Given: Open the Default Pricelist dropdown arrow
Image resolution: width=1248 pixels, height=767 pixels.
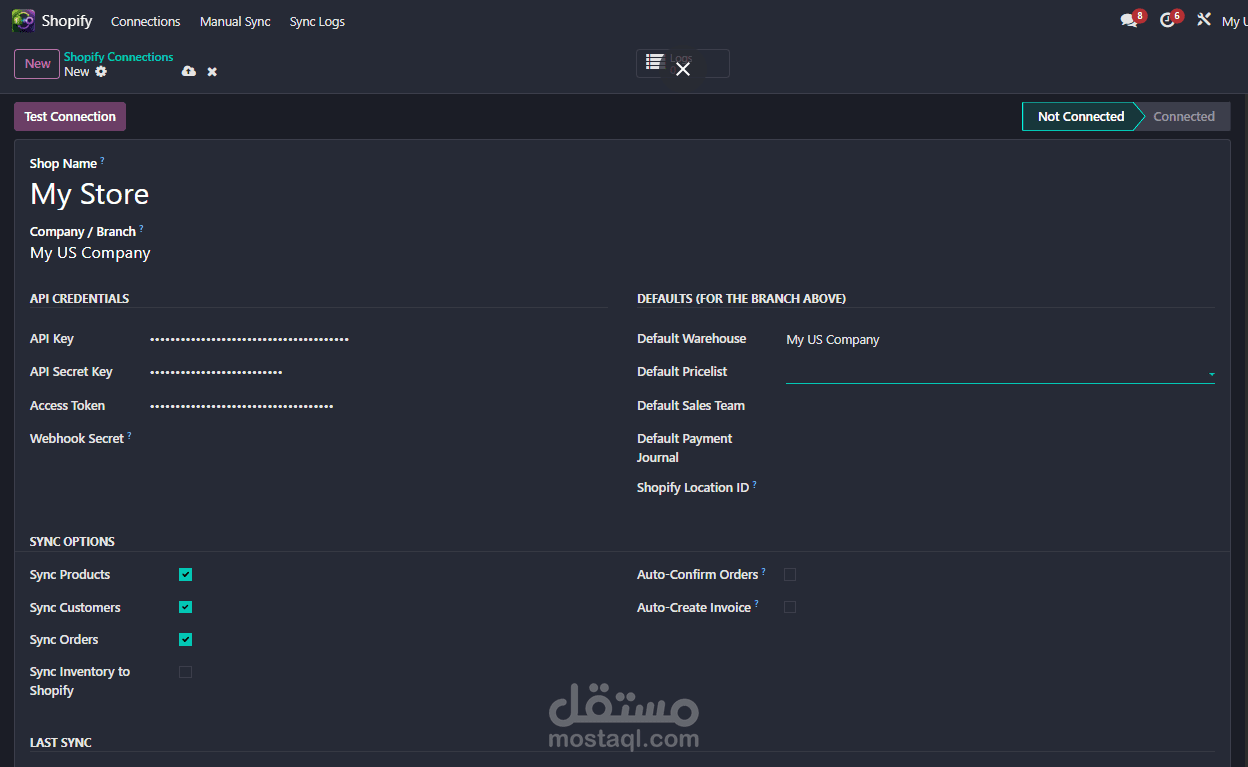Looking at the screenshot, I should pos(1211,374).
